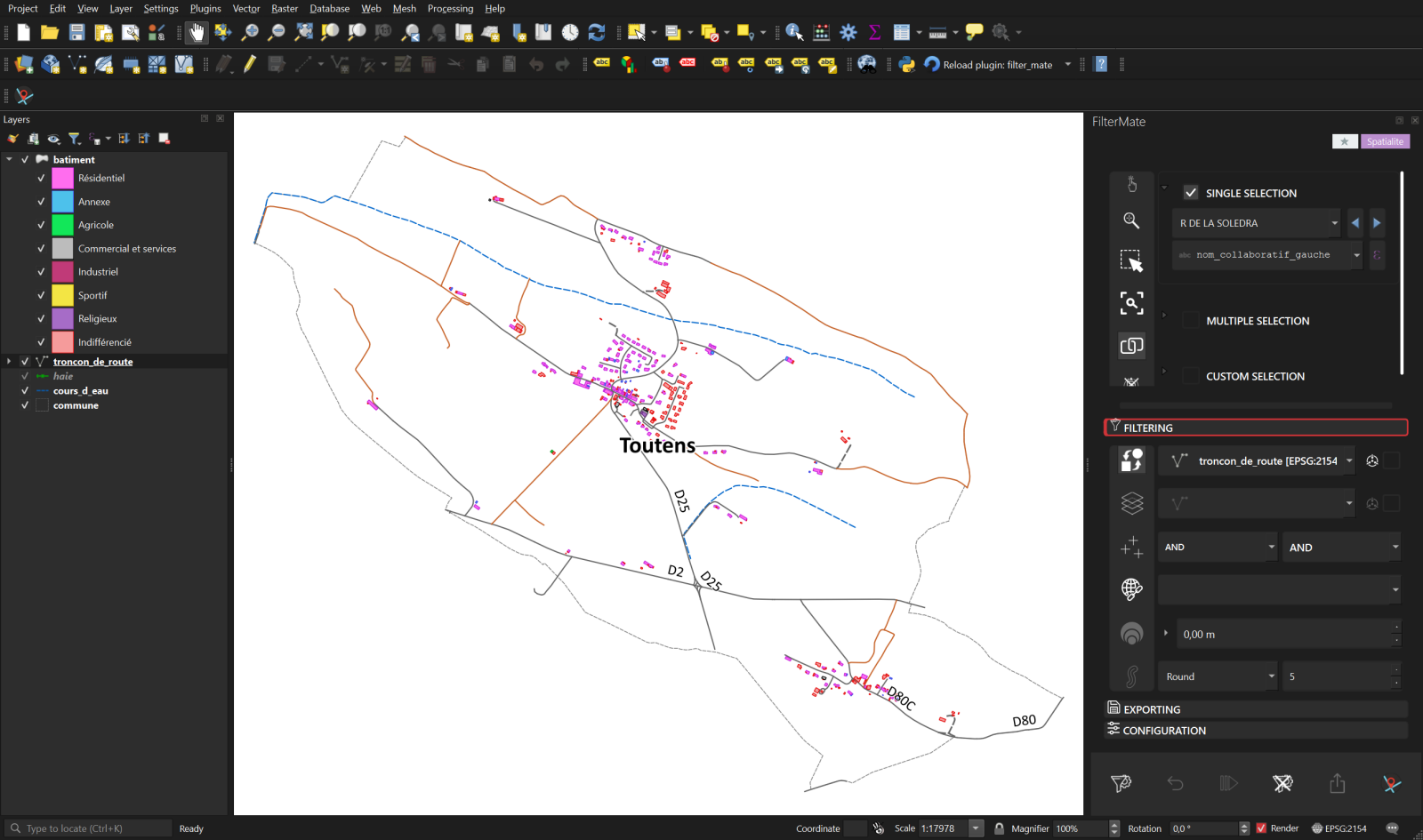Viewport: 1423px width, 840px height.
Task: Expand the CONFIGURATION section
Action: tap(1256, 730)
